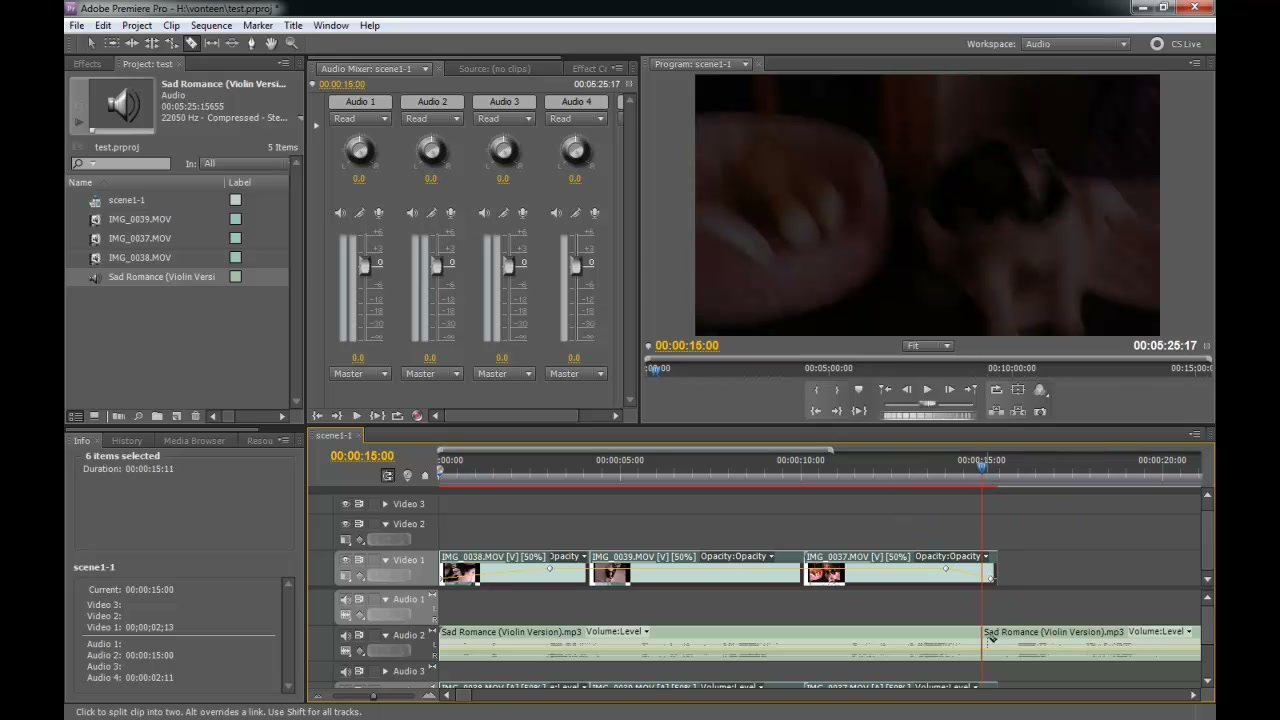Open the Marker menu
This screenshot has width=1280, height=720.
(x=258, y=25)
